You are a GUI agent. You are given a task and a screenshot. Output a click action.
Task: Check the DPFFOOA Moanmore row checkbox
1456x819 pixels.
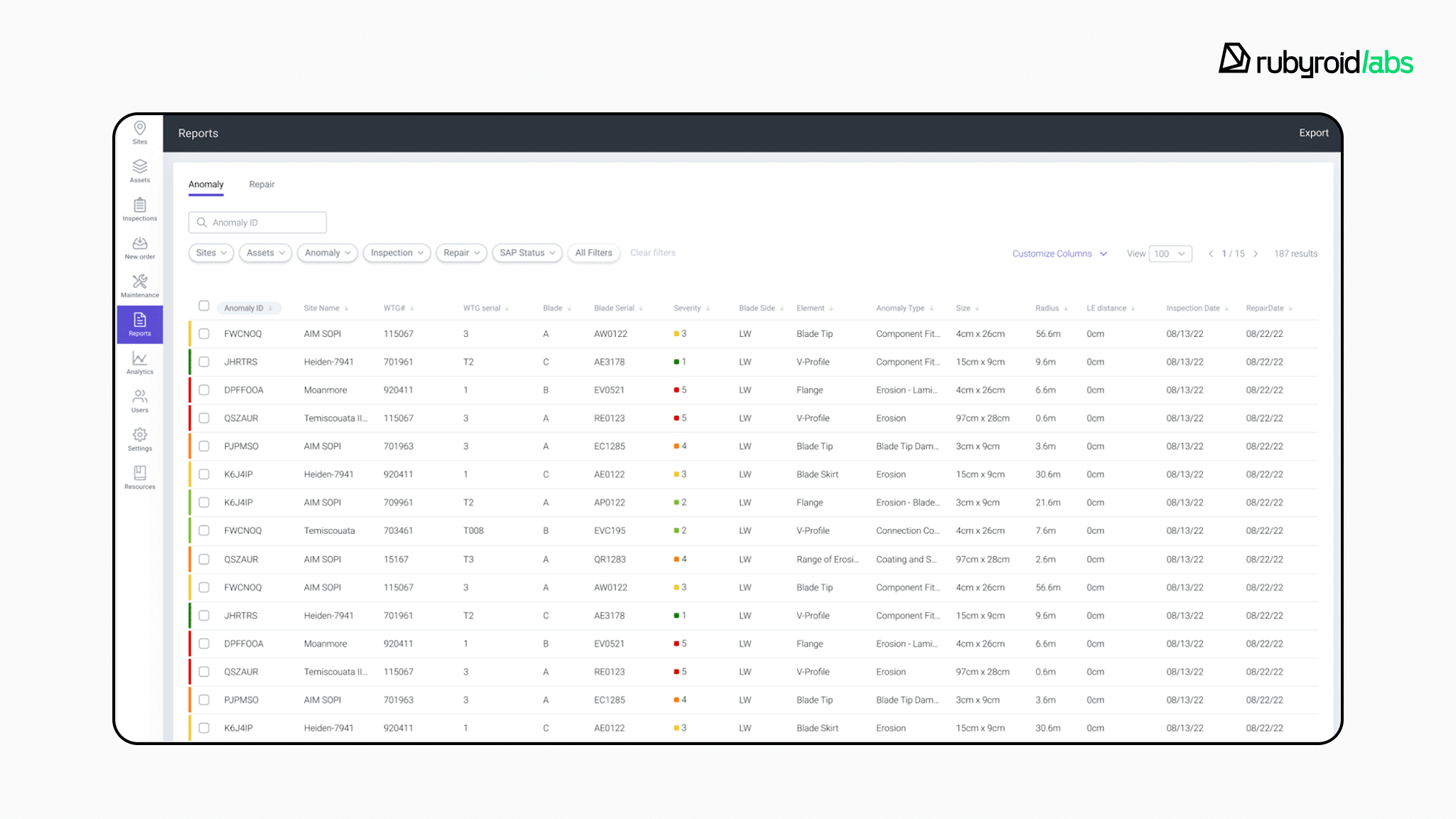point(204,390)
